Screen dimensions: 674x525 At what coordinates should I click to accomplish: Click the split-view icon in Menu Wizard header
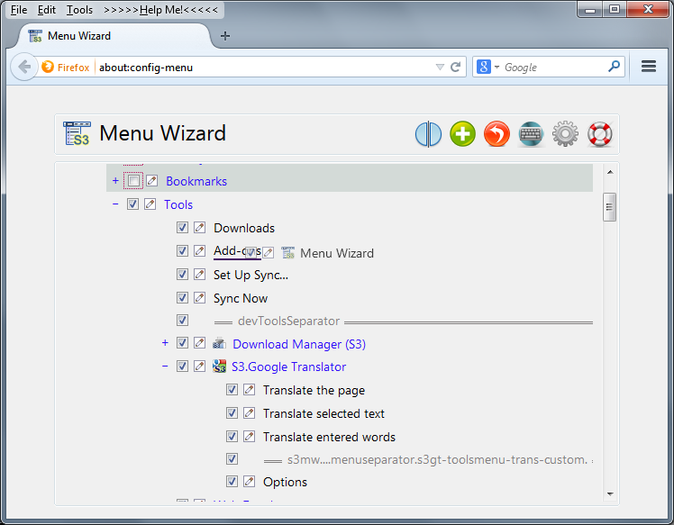tap(428, 134)
